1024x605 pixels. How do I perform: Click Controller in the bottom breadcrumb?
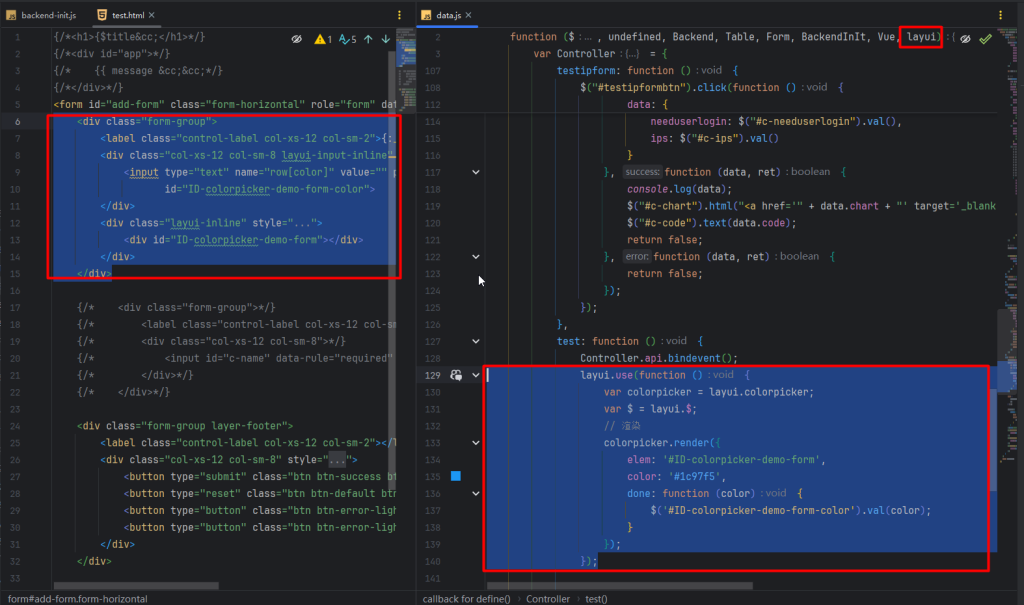pyautogui.click(x=548, y=598)
